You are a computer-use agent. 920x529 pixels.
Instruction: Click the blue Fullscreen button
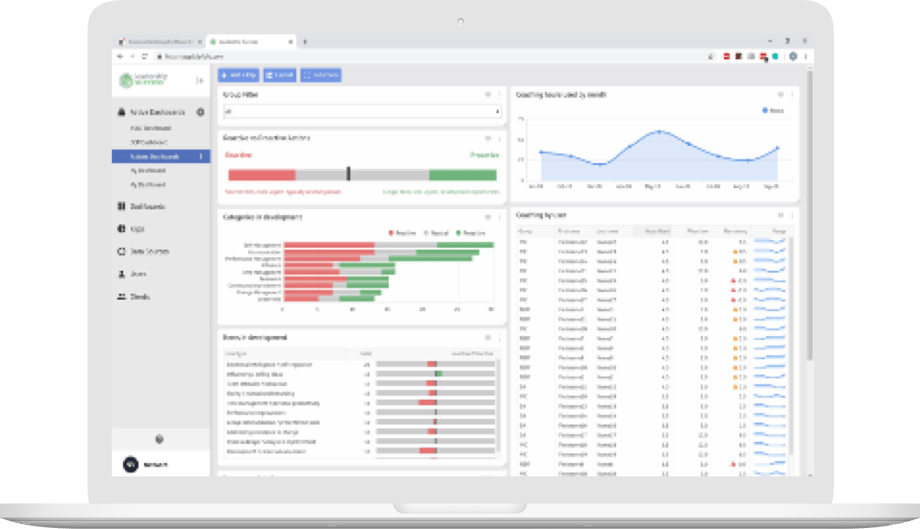pos(320,75)
